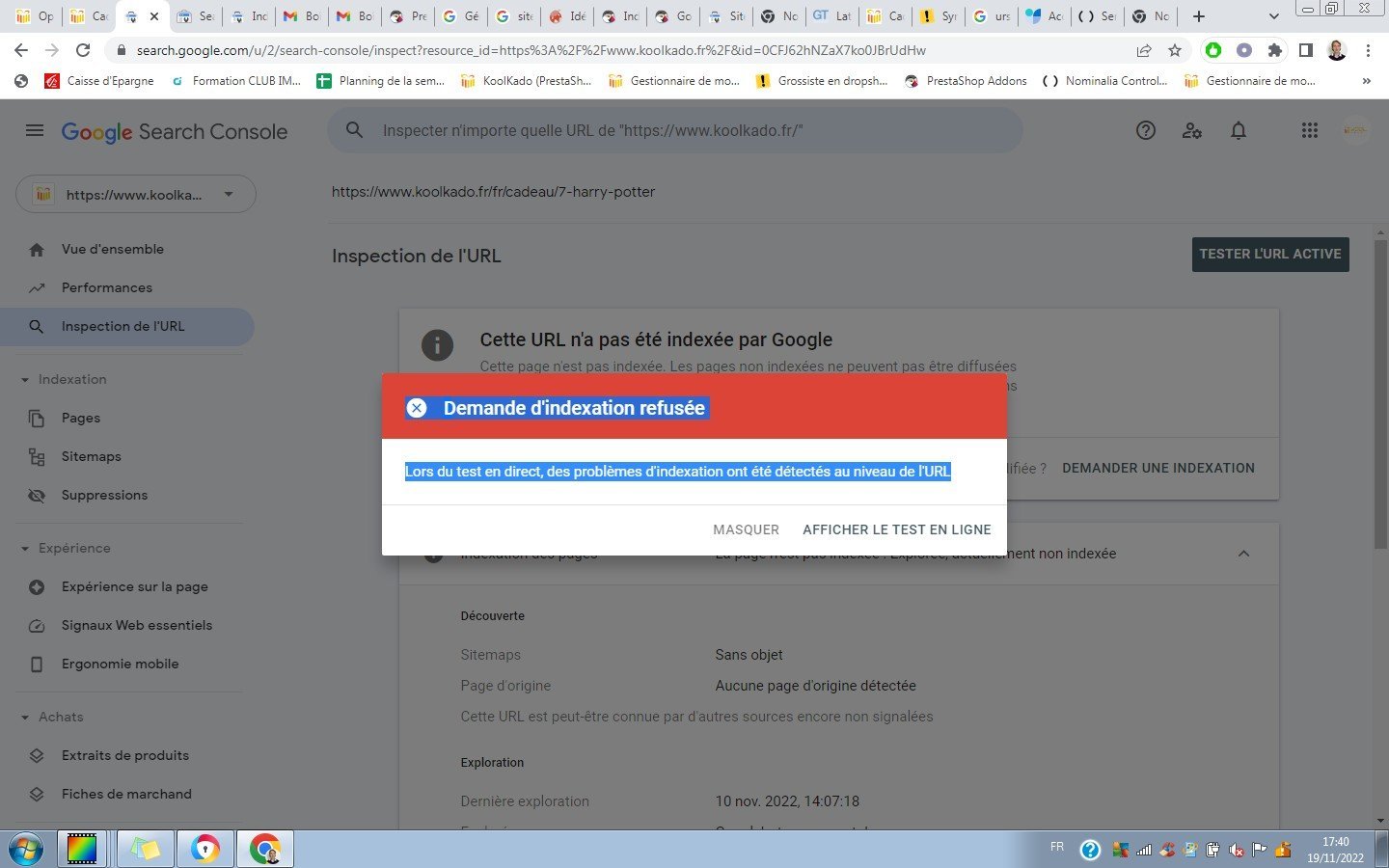Show the hidden bookmarks overflow chevron
The height and width of the screenshot is (868, 1389).
click(1367, 81)
